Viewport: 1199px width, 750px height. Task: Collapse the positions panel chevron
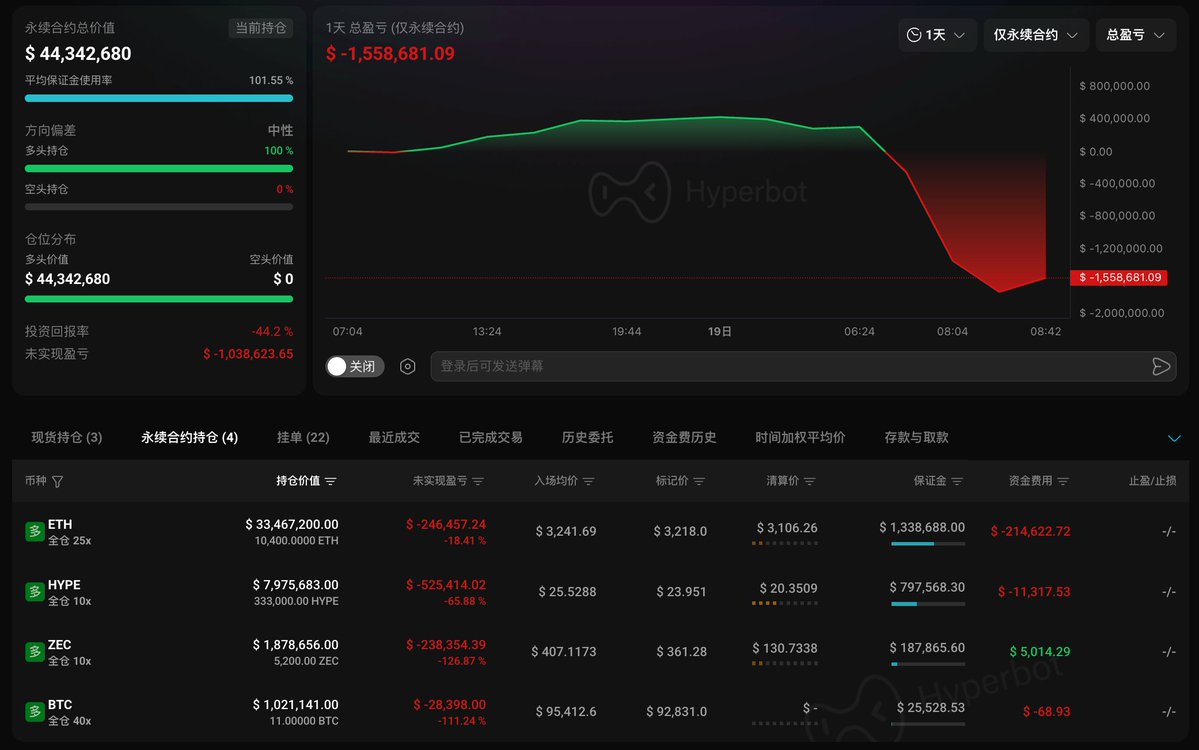(x=1174, y=438)
